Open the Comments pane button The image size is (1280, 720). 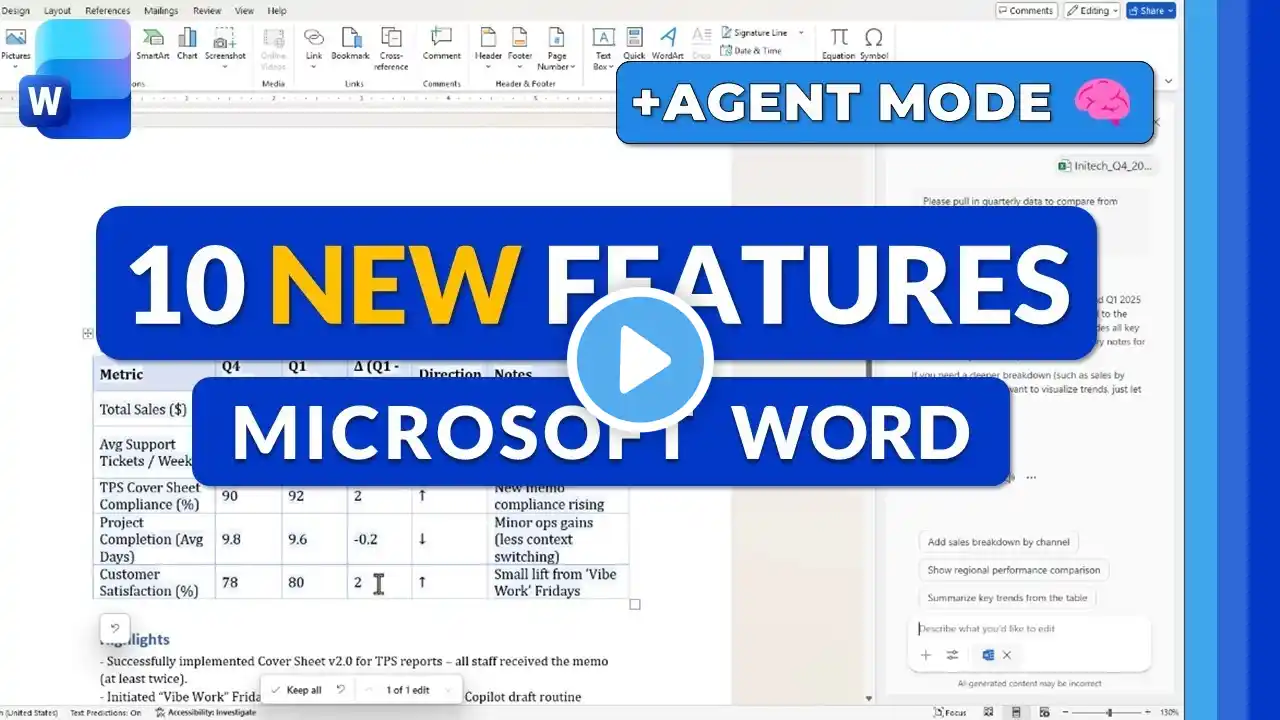[1026, 10]
